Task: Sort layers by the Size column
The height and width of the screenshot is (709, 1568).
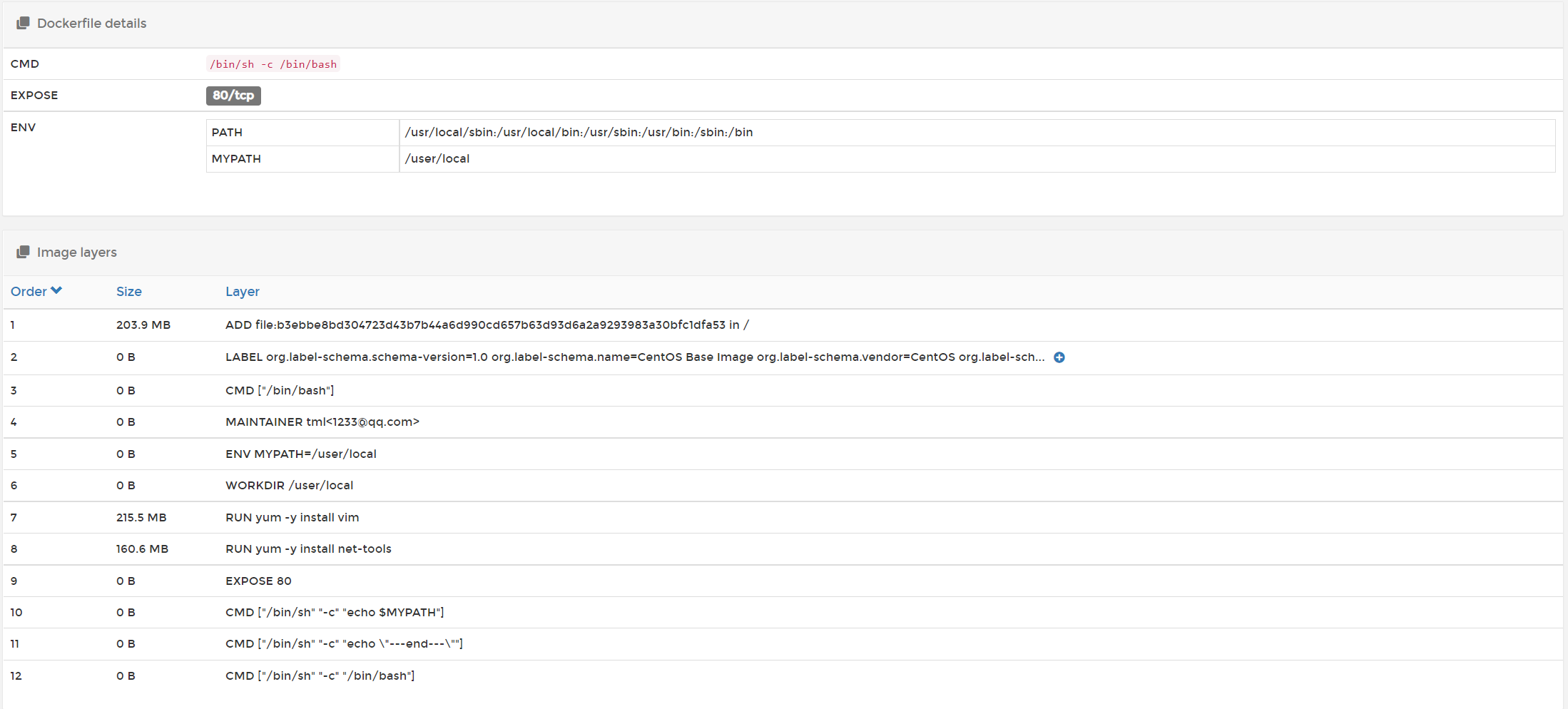Action: [x=129, y=292]
